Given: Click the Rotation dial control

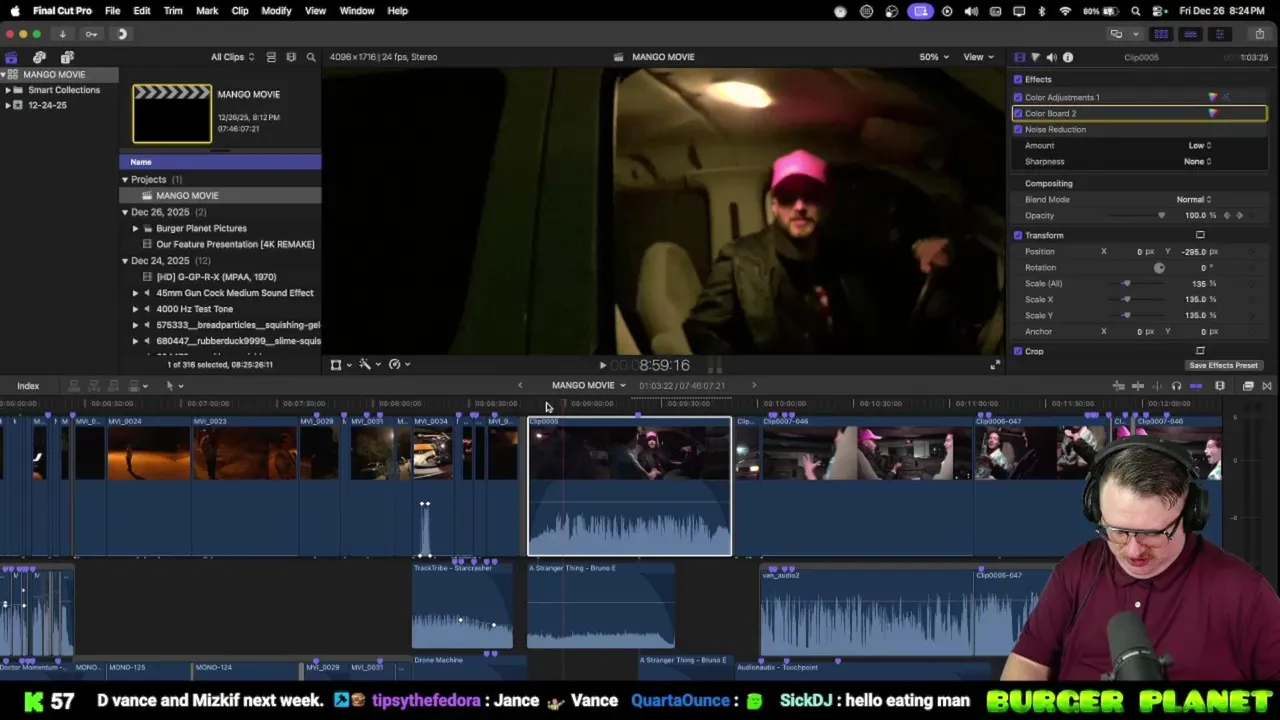Looking at the screenshot, I should pos(1159,268).
